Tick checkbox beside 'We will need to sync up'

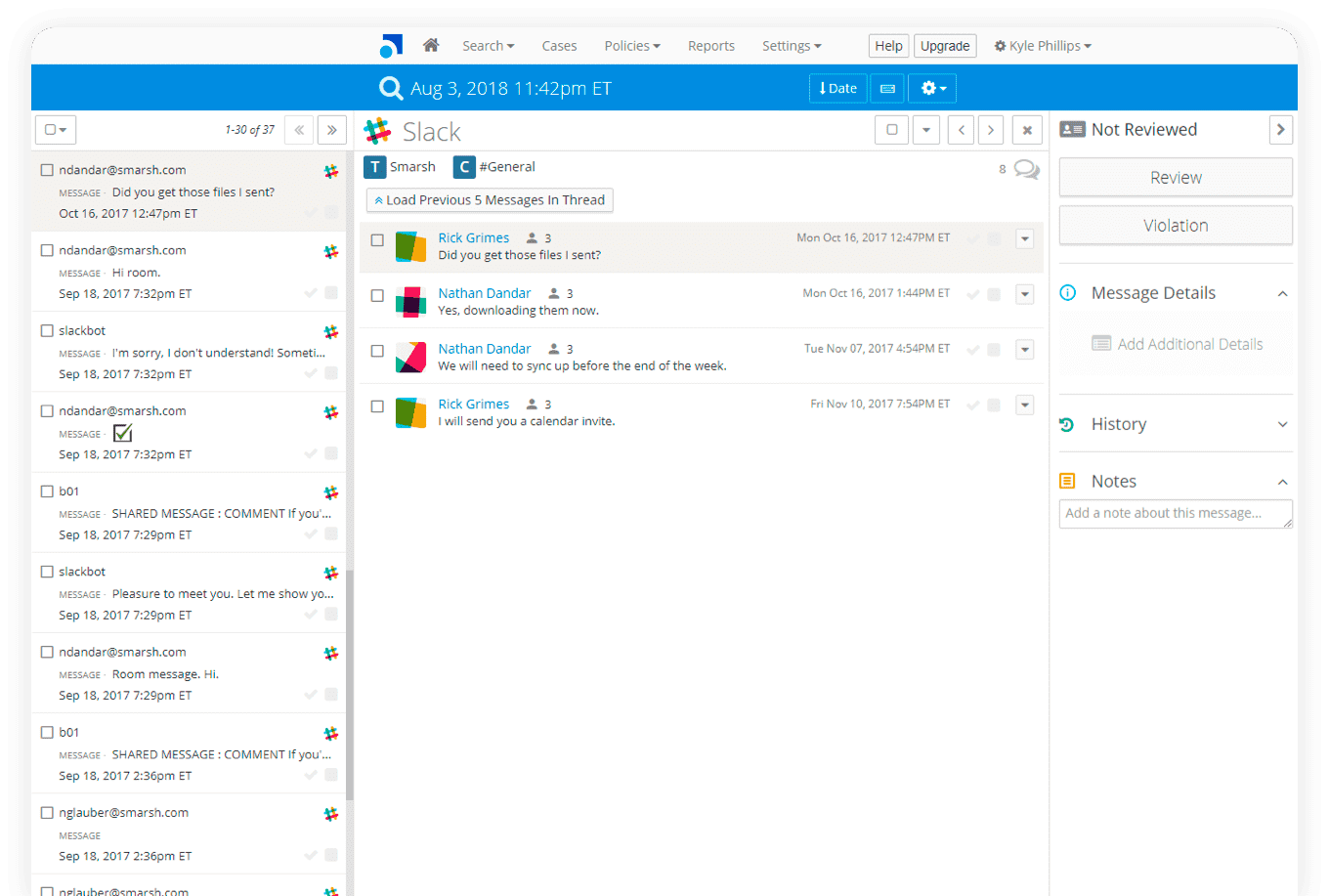pyautogui.click(x=377, y=351)
